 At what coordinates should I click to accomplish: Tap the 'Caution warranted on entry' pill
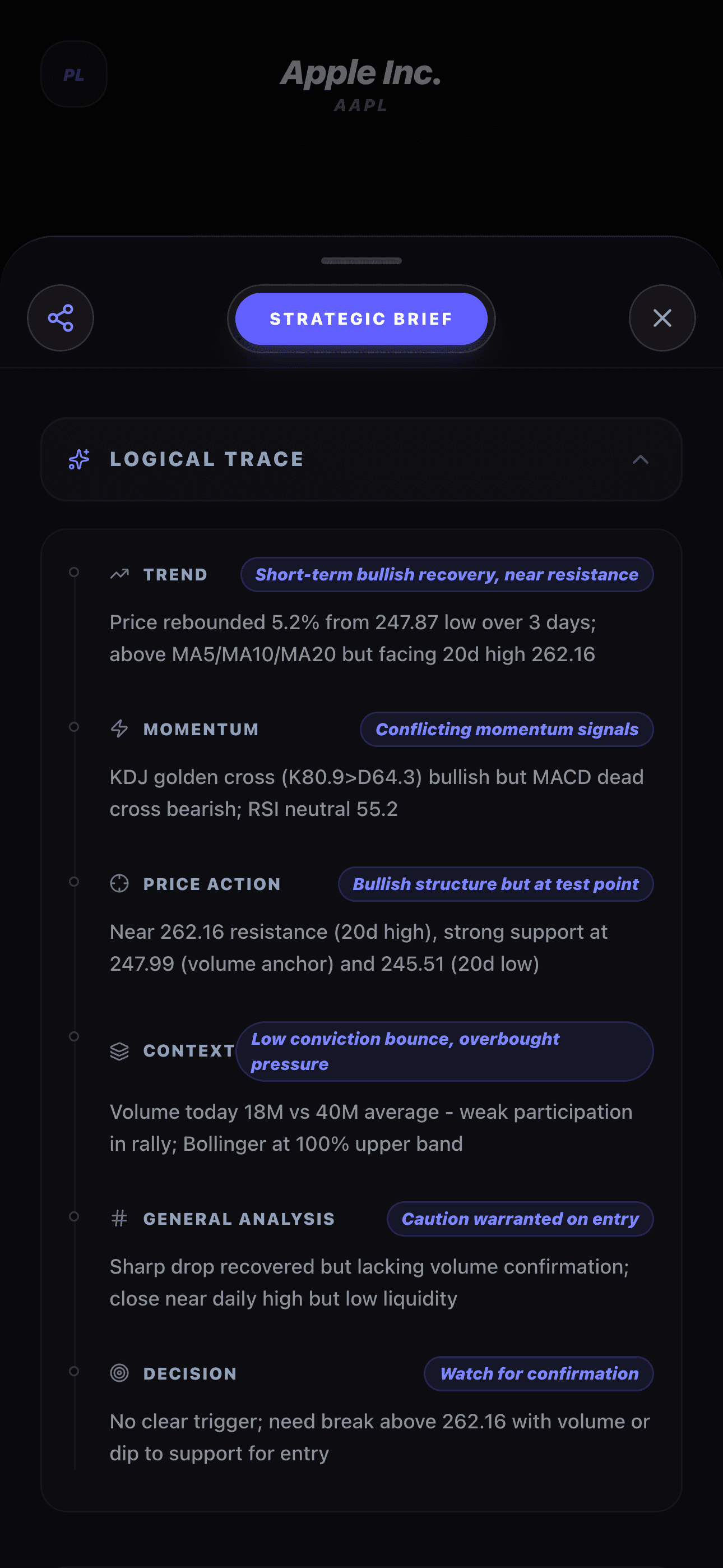point(520,1218)
